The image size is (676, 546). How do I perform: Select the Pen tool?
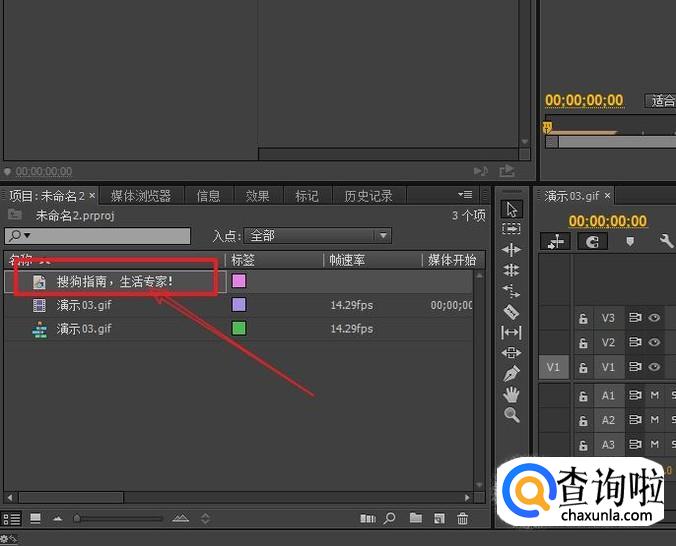pyautogui.click(x=511, y=373)
